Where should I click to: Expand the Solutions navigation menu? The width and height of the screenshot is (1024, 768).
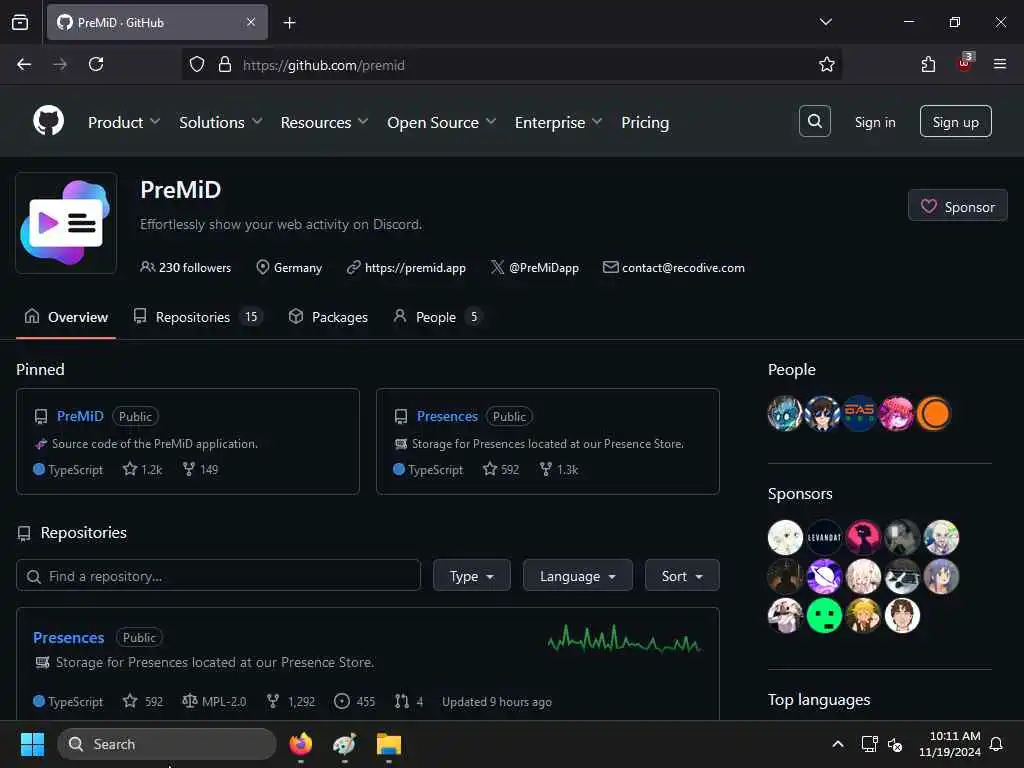click(221, 122)
